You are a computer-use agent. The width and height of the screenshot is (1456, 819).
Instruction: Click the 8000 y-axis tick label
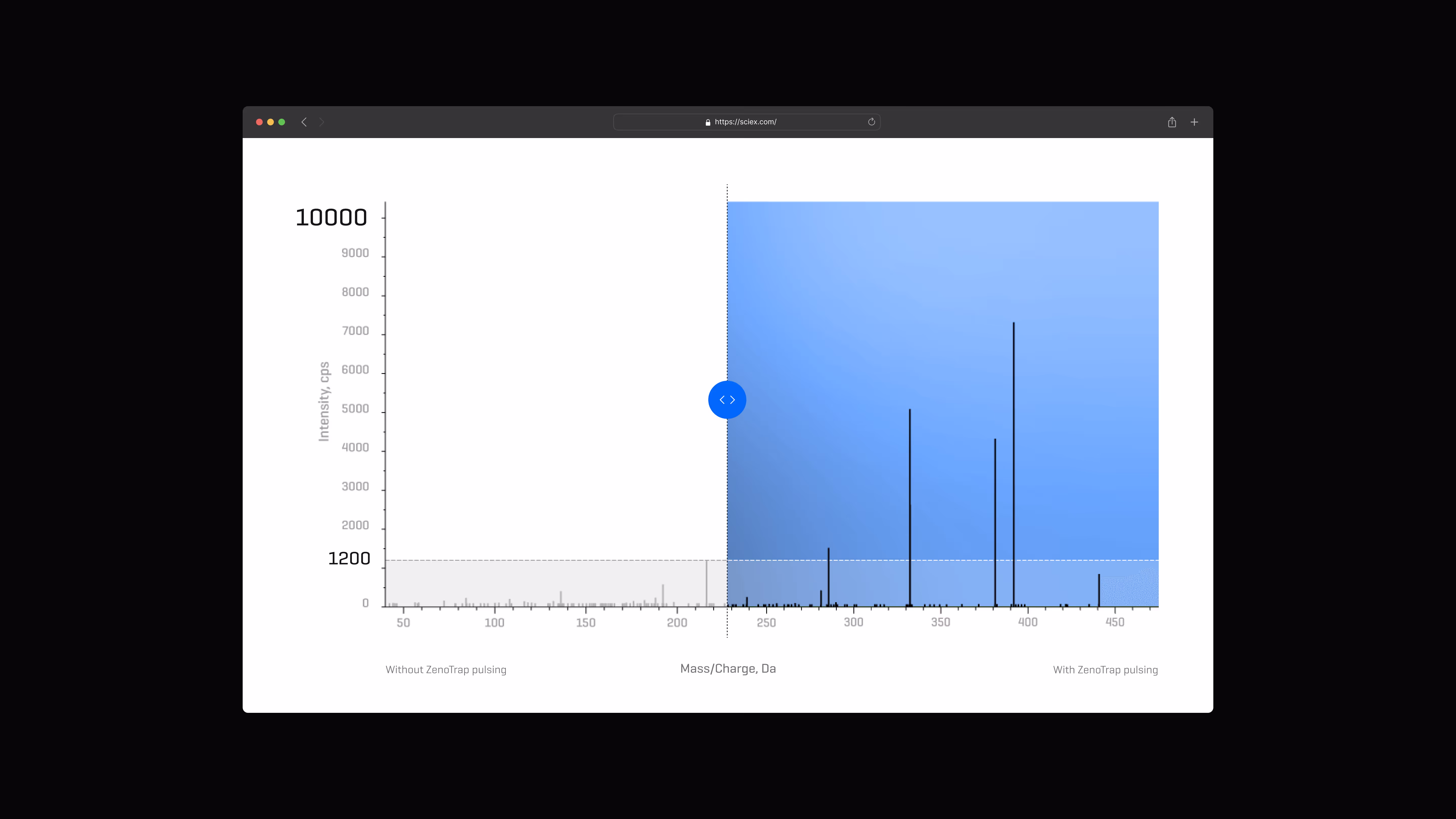point(355,292)
